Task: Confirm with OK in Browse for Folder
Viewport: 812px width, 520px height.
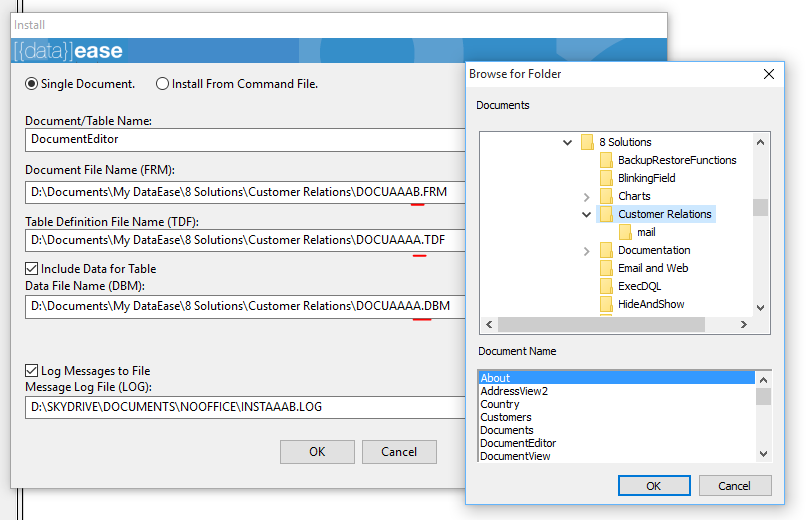Action: tap(654, 486)
